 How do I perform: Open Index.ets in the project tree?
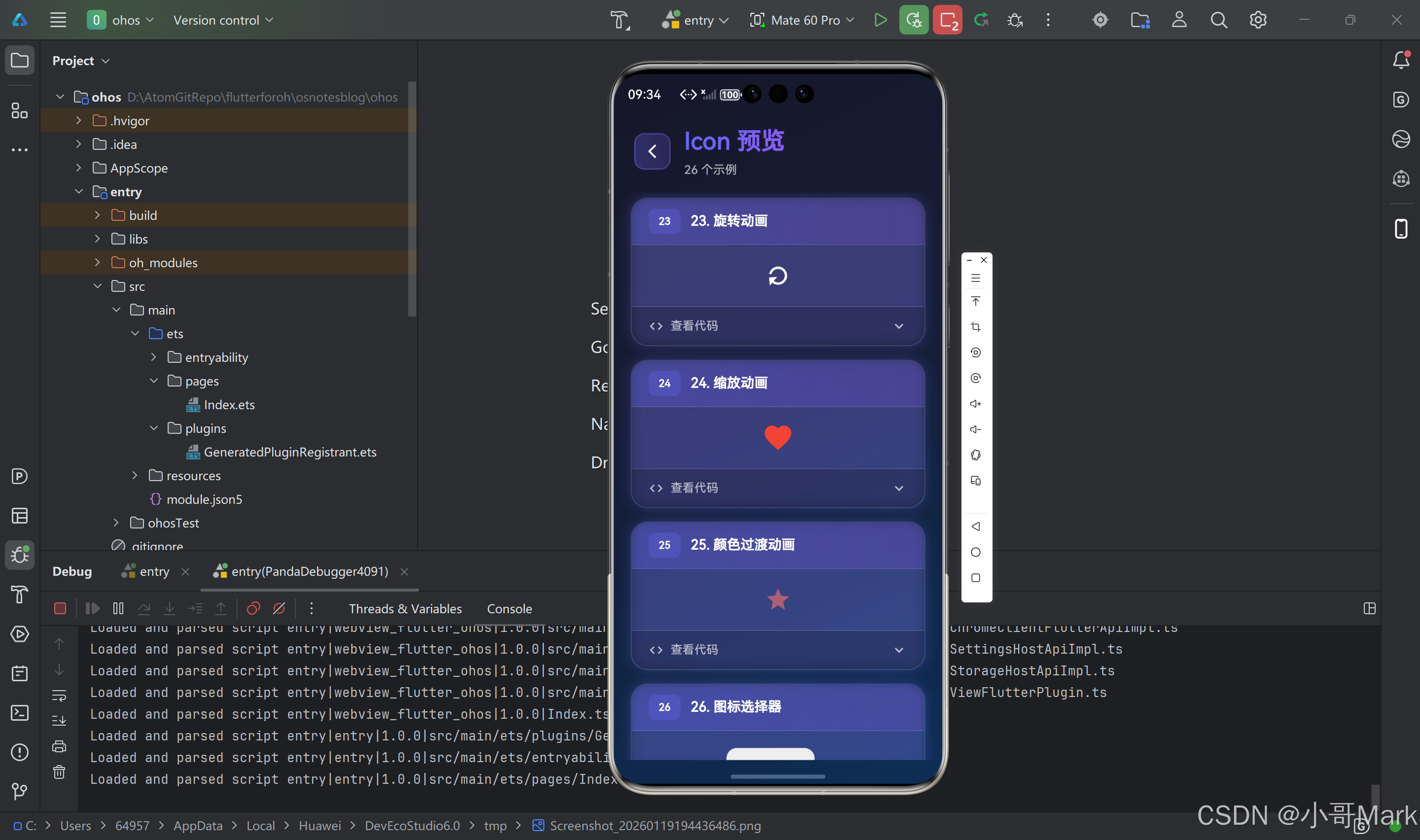point(229,405)
